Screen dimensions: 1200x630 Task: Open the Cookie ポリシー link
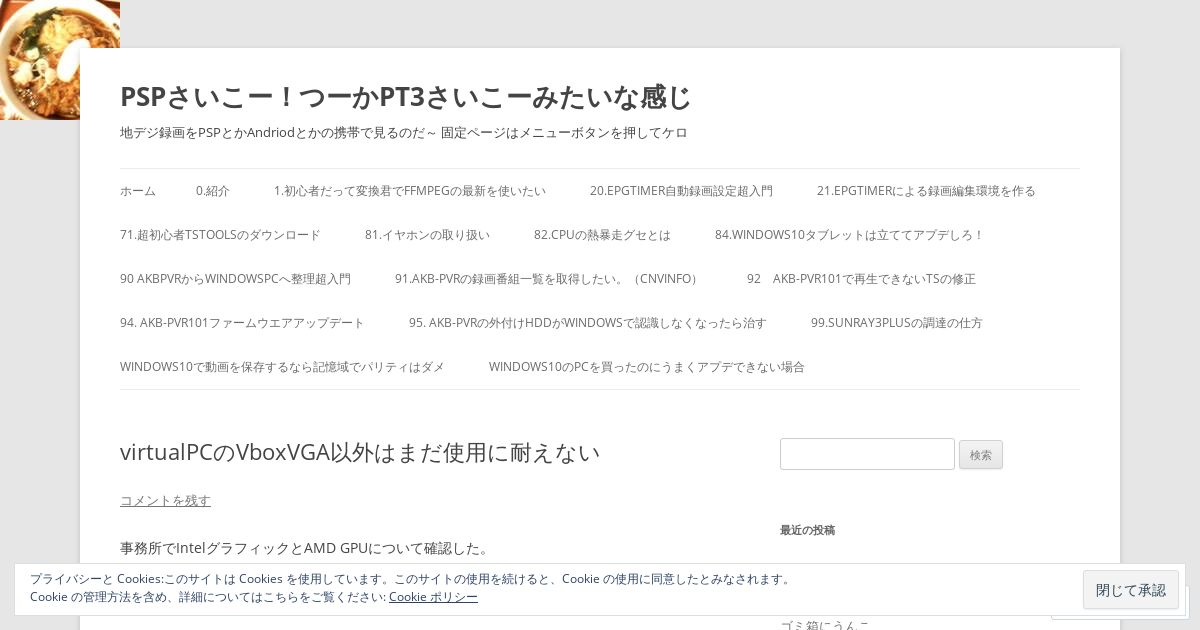click(x=433, y=597)
